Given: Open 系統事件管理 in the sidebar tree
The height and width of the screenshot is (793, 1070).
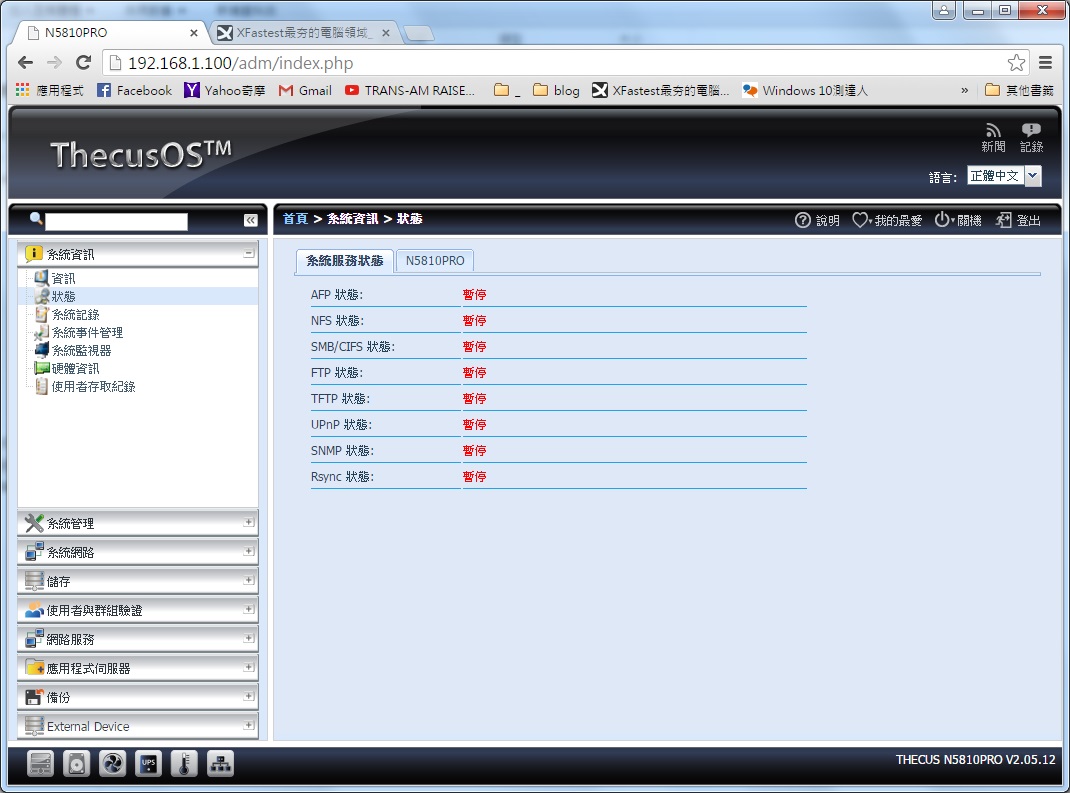Looking at the screenshot, I should [87, 332].
